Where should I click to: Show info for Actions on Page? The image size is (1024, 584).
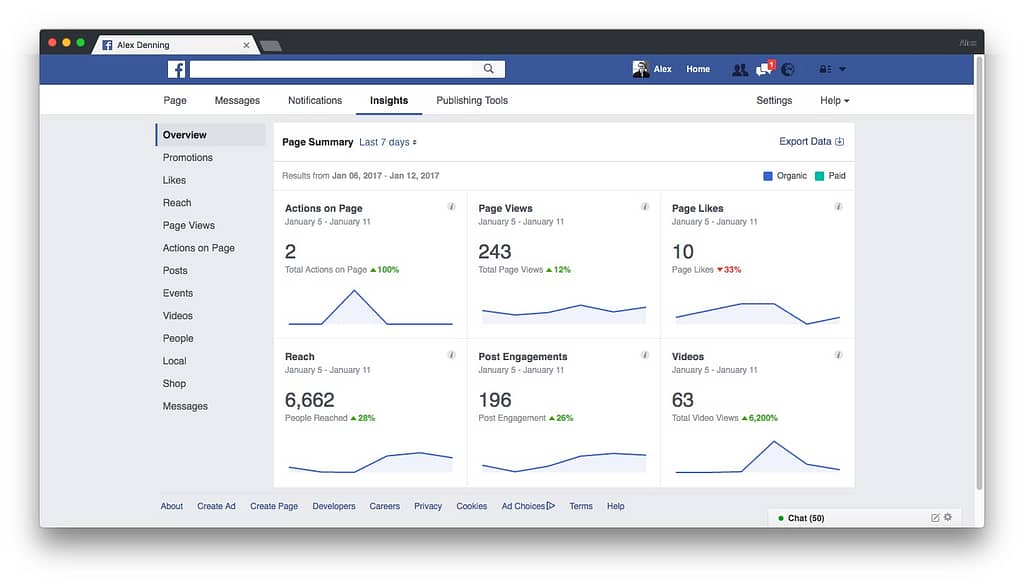451,206
